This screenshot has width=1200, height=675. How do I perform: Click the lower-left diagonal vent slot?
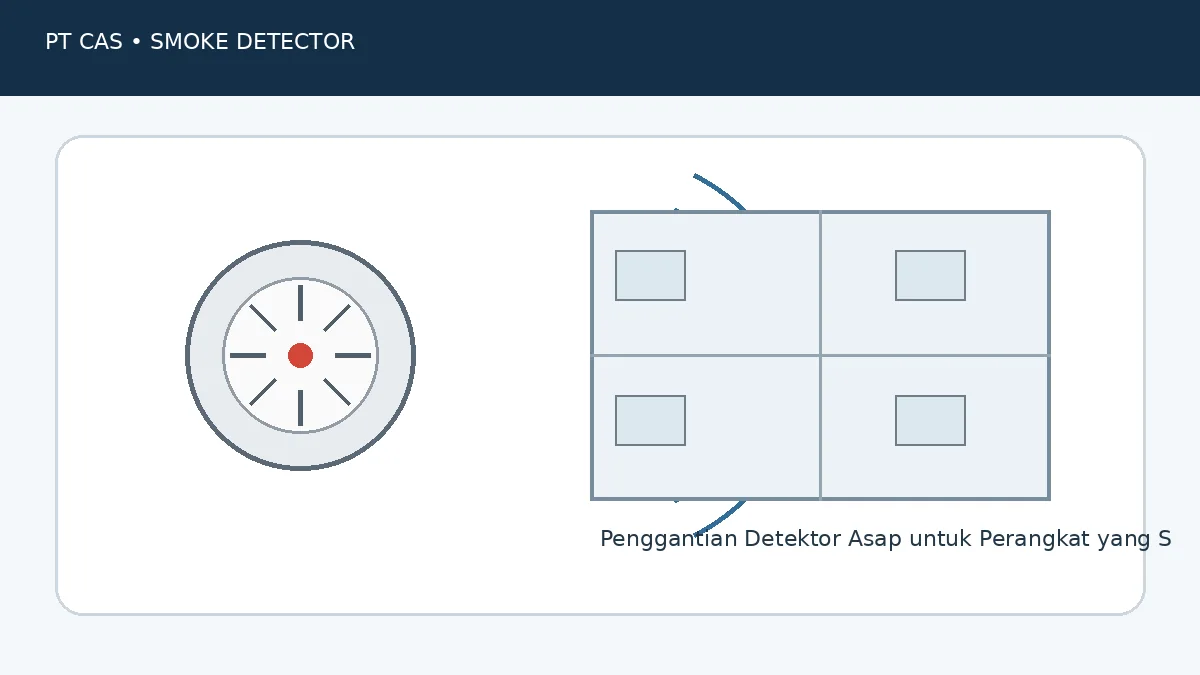click(x=263, y=392)
